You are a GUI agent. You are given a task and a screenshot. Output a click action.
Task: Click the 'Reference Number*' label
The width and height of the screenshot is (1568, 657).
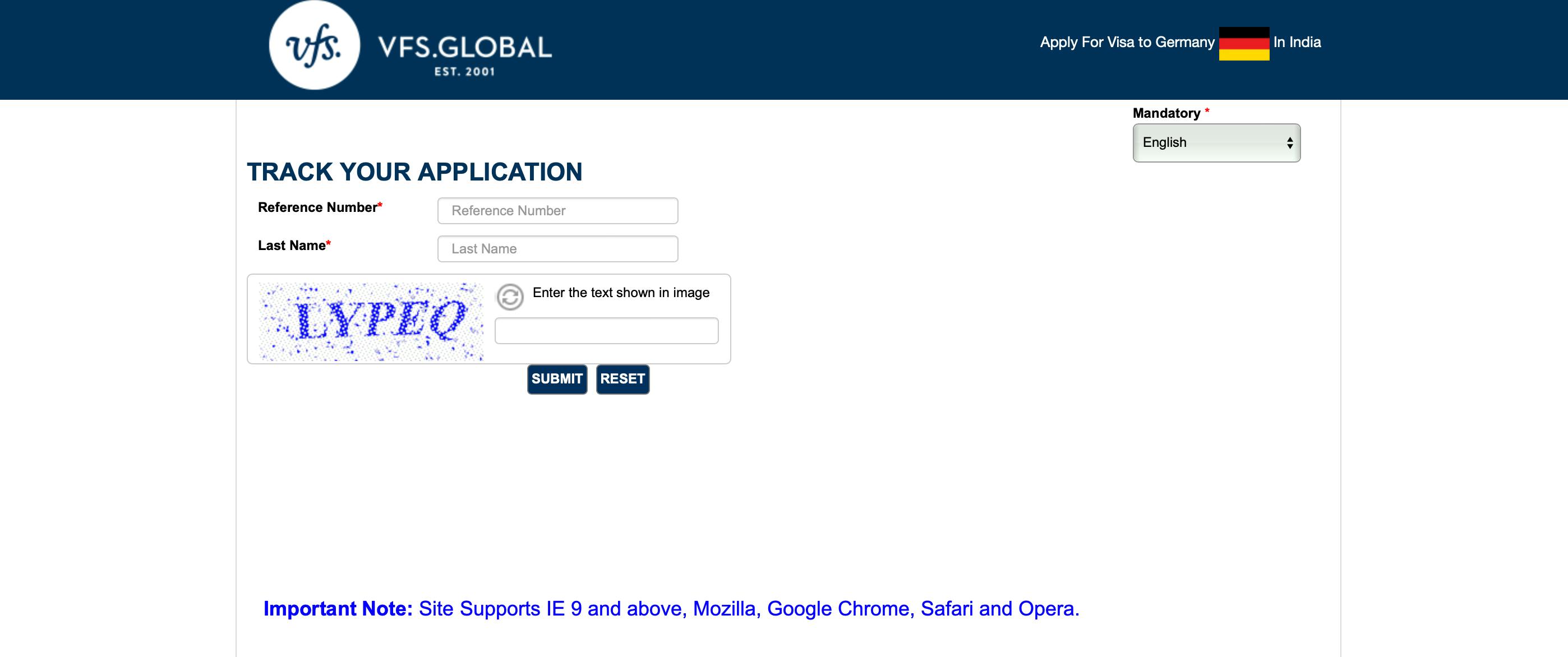click(x=320, y=207)
